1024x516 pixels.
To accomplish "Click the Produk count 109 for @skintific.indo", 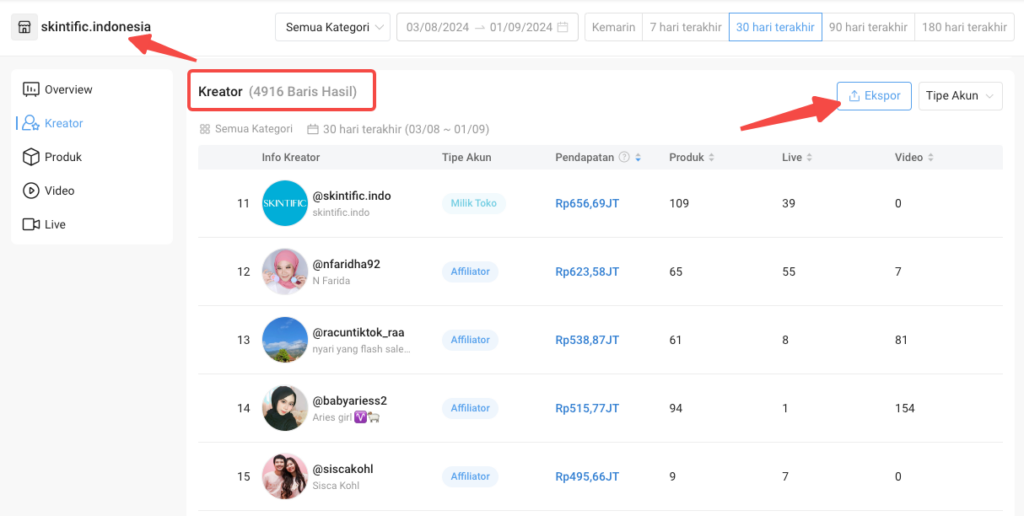I will point(679,203).
